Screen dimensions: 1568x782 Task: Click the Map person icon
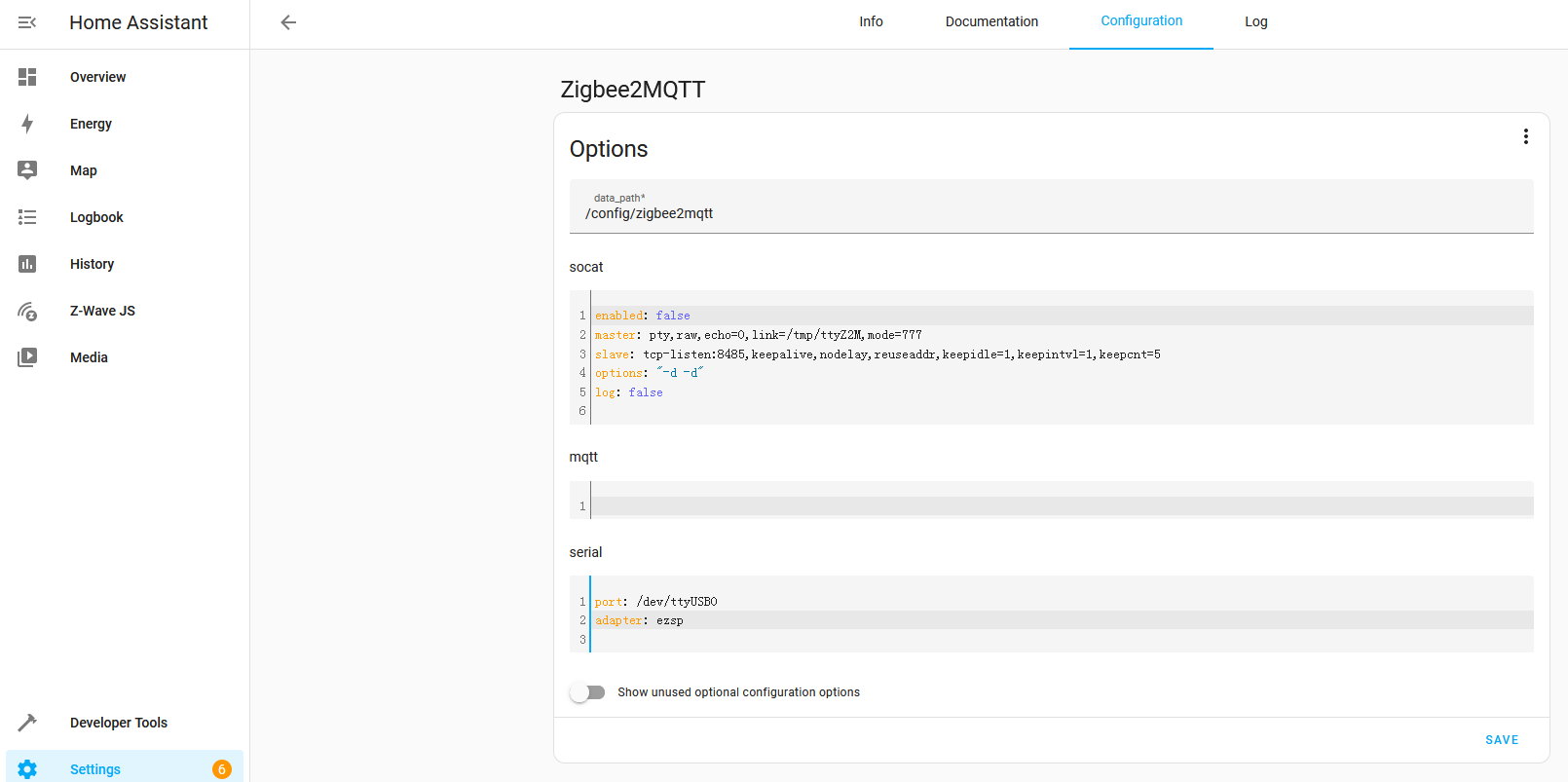coord(27,170)
